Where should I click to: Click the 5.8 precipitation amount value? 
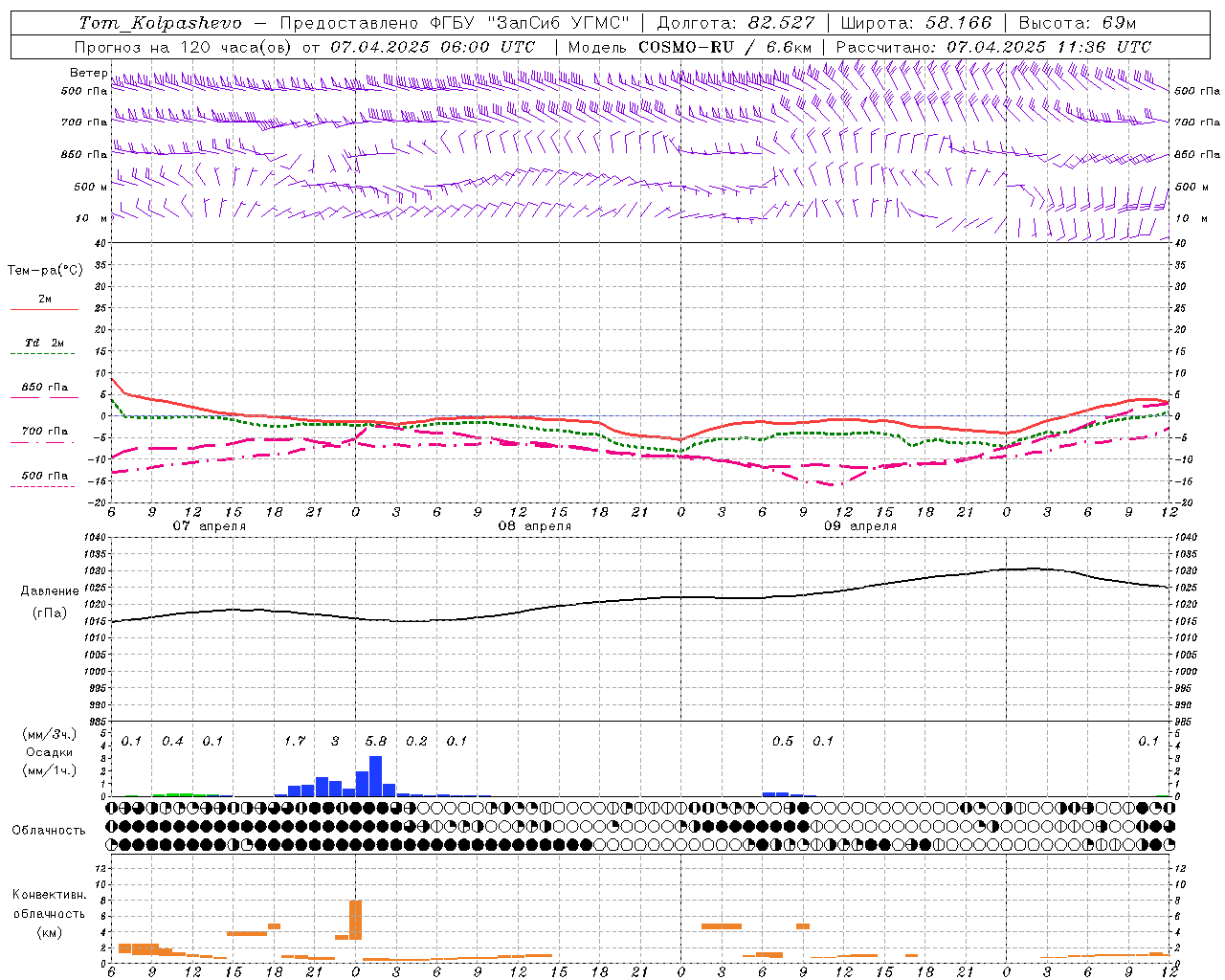pos(376,741)
